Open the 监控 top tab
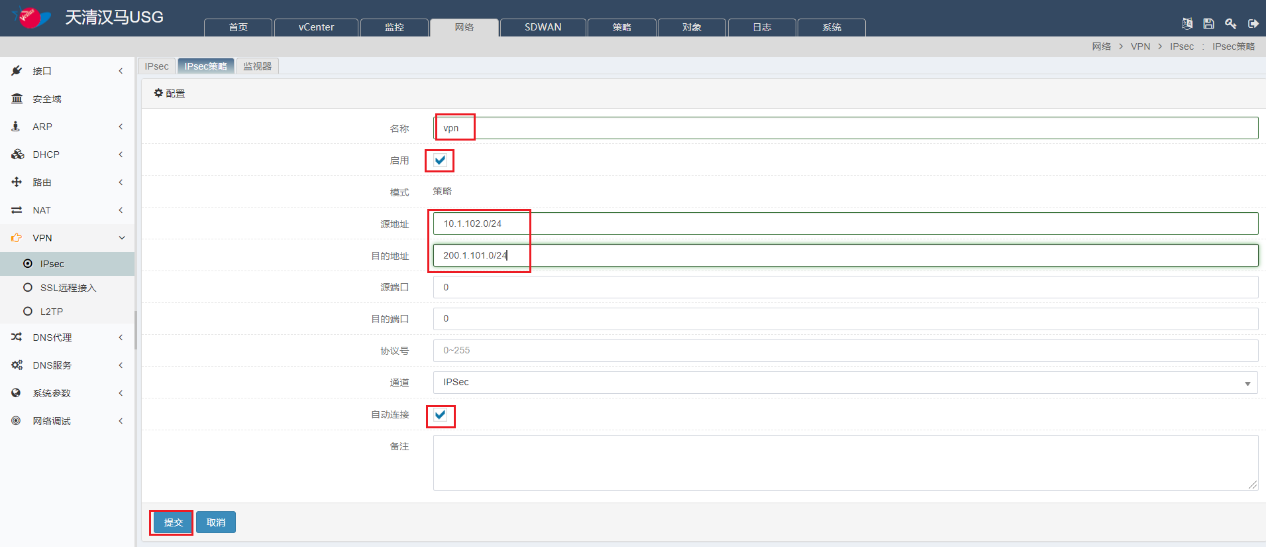The width and height of the screenshot is (1266, 547). [394, 27]
